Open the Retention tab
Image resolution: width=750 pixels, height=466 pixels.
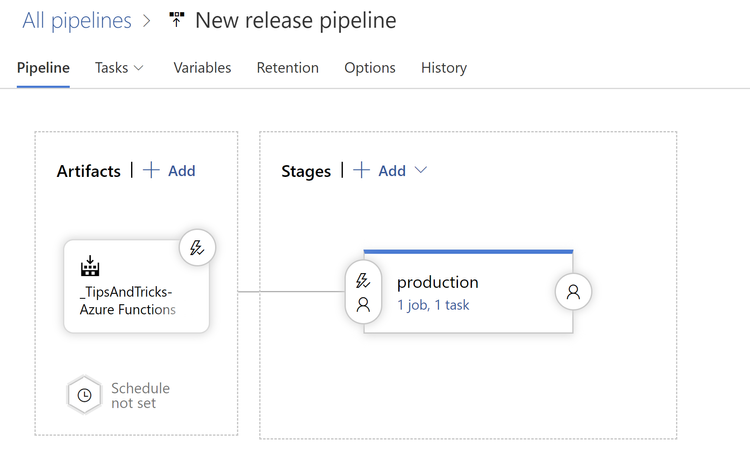(x=287, y=68)
